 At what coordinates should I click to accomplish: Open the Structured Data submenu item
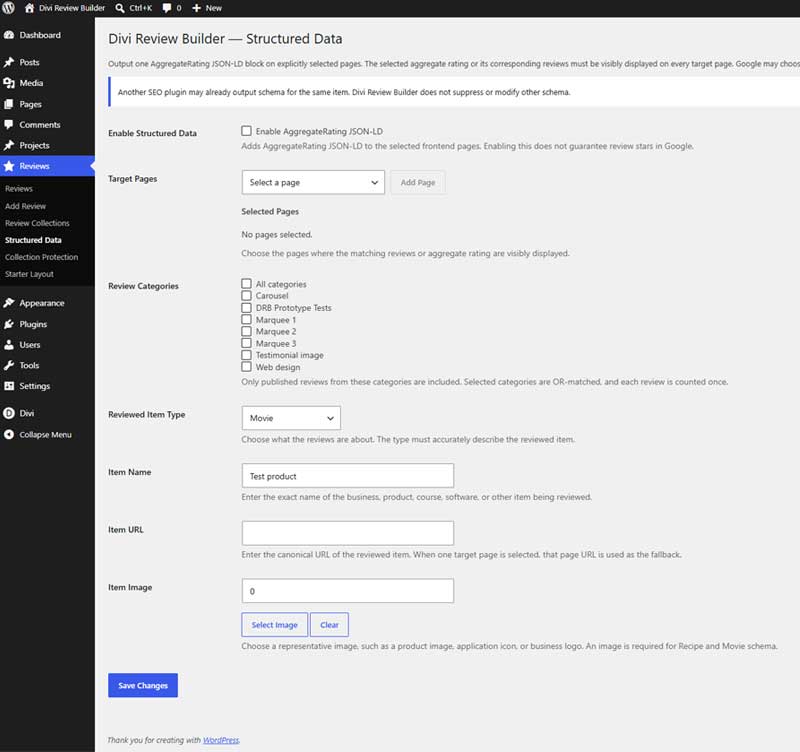coord(33,240)
